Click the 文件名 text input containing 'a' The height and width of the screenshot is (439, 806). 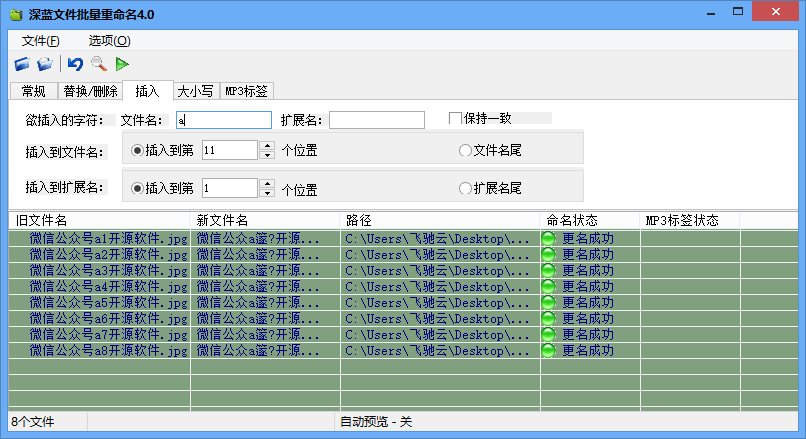[x=224, y=120]
